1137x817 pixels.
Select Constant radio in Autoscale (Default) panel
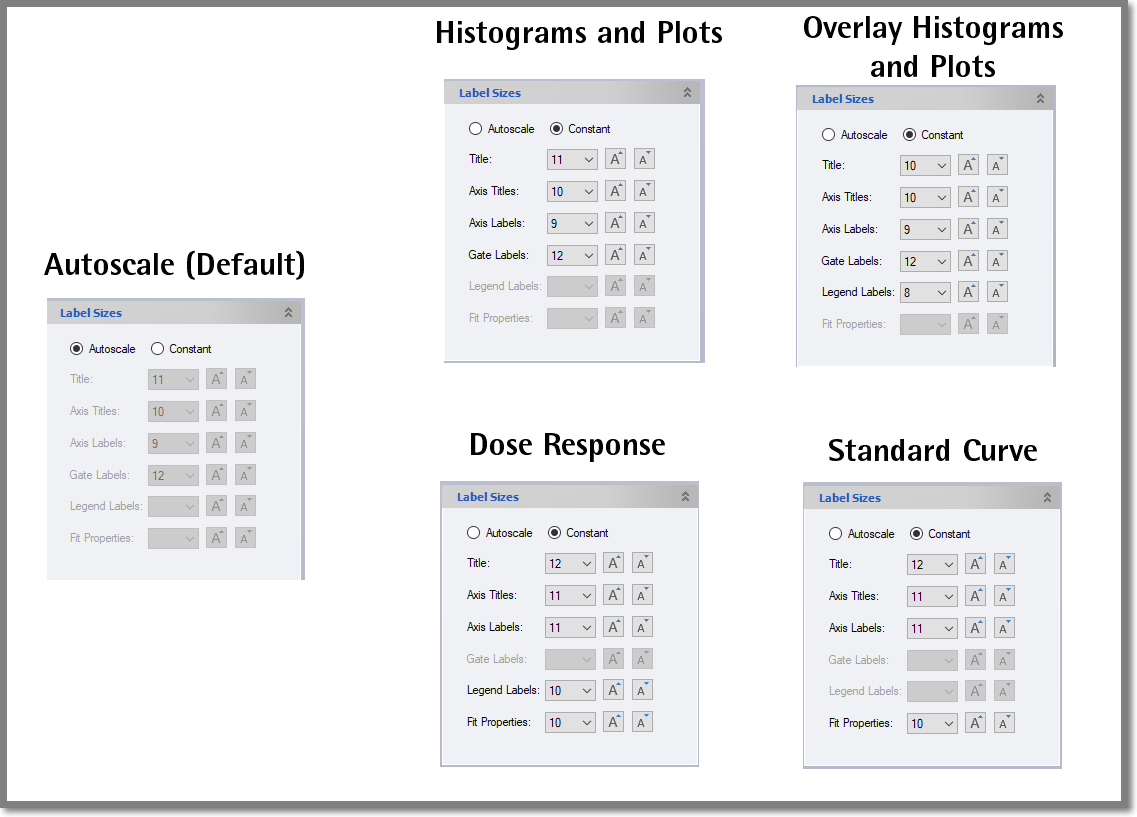pyautogui.click(x=157, y=349)
